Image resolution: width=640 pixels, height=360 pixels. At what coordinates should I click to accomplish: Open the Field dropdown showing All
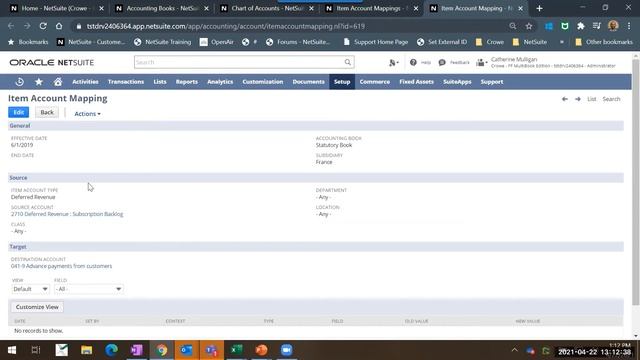89,289
